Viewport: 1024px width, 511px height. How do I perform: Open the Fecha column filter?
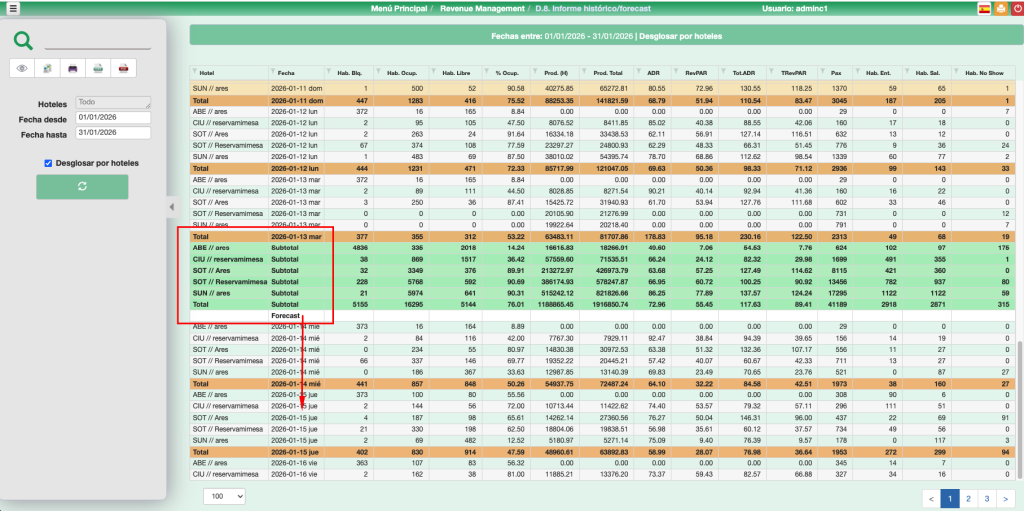point(273,73)
